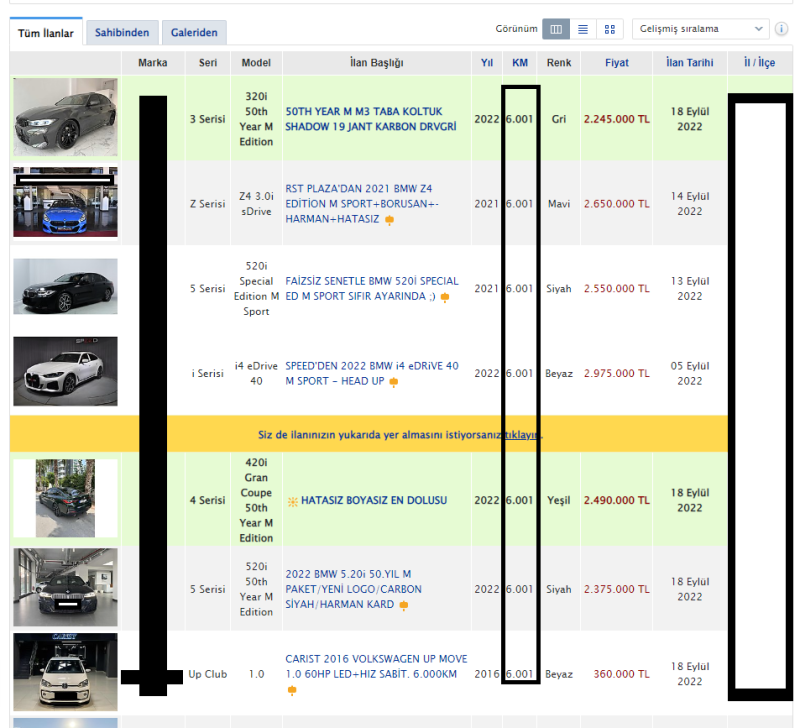Open the blue BMW Z4 listing thumbnail
Viewport: 800px width, 728px height.
(65, 202)
